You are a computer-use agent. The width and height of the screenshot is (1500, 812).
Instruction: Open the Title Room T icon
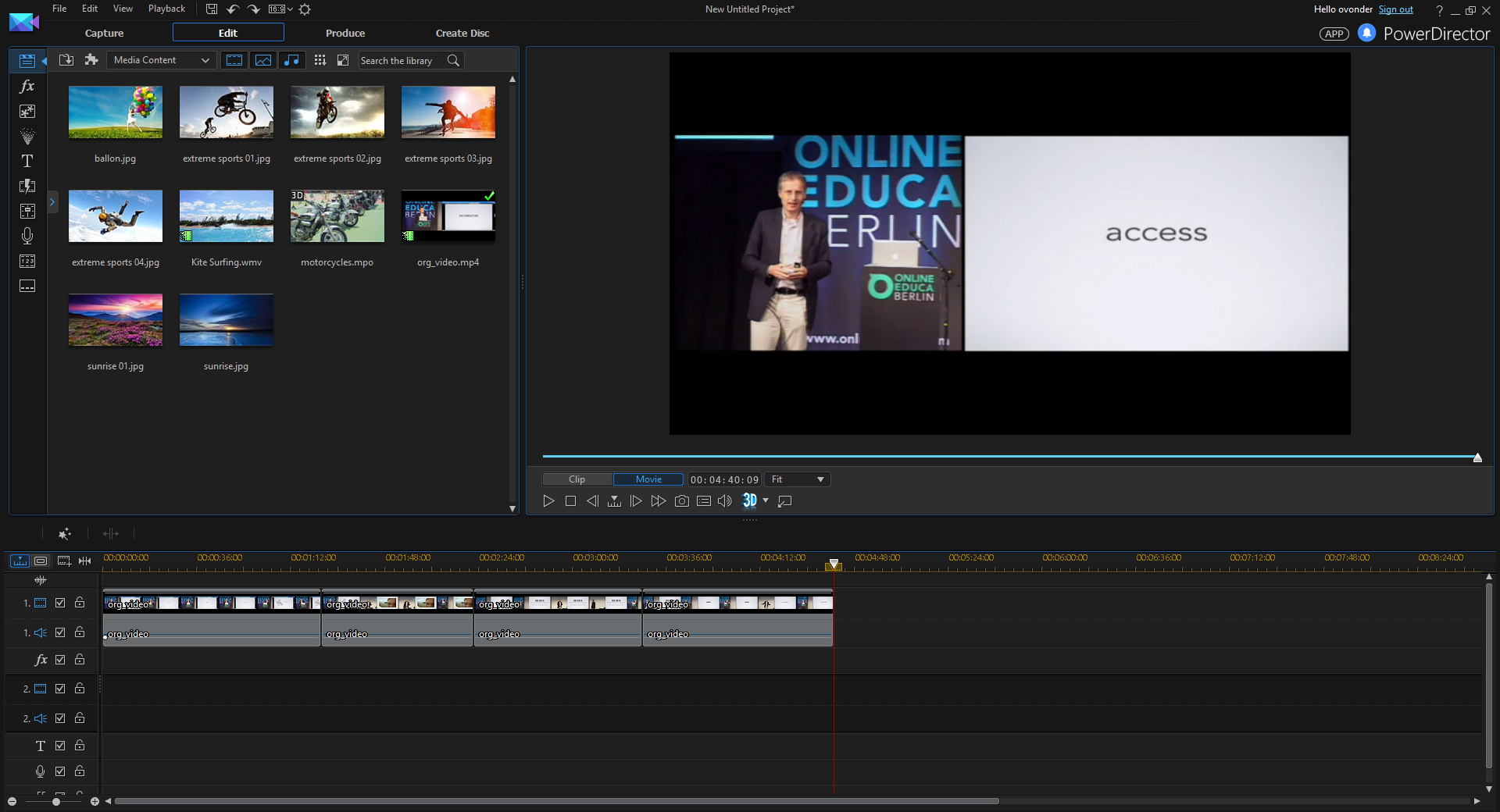(27, 161)
